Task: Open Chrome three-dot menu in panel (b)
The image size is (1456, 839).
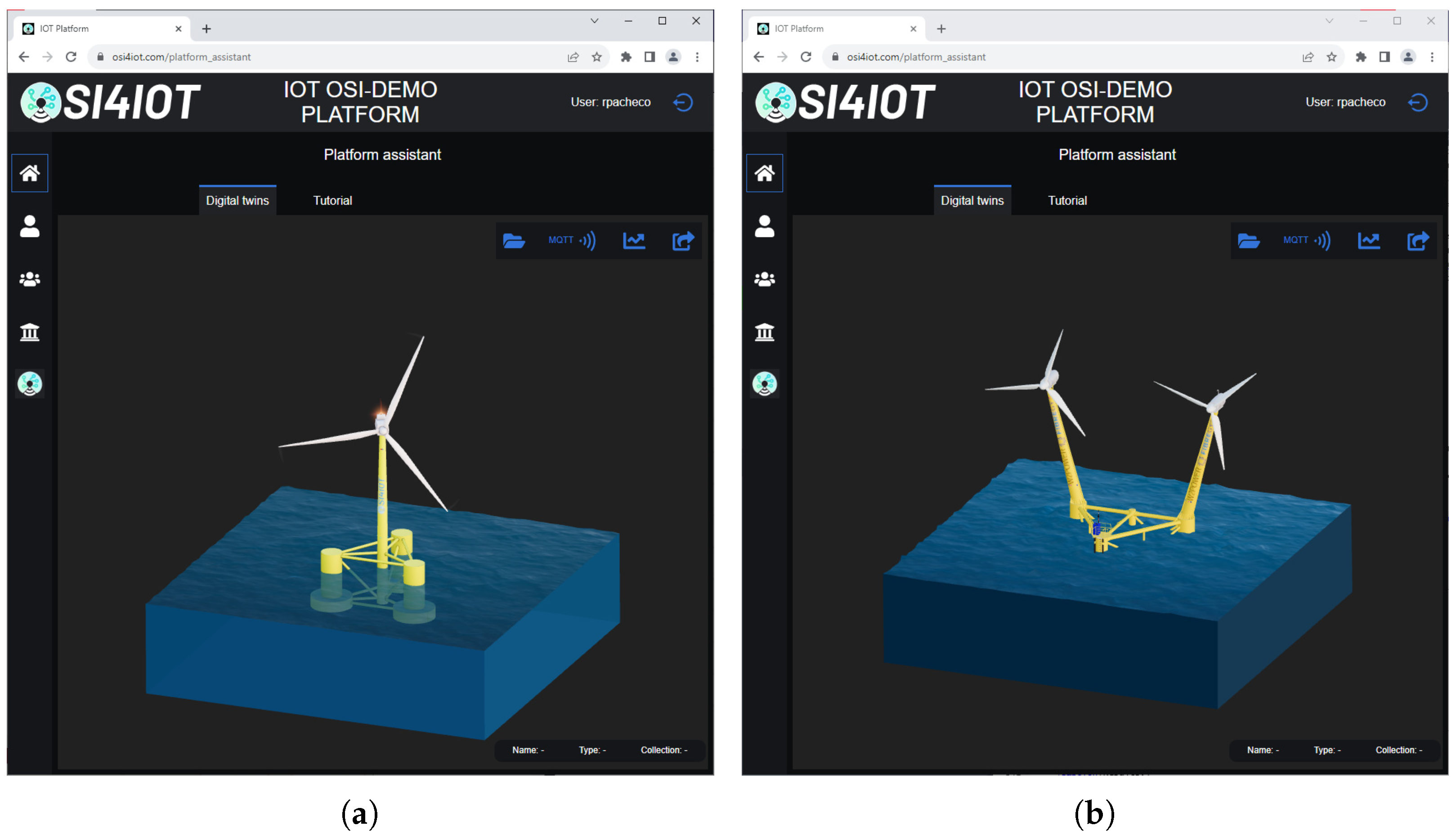Action: [x=1432, y=57]
